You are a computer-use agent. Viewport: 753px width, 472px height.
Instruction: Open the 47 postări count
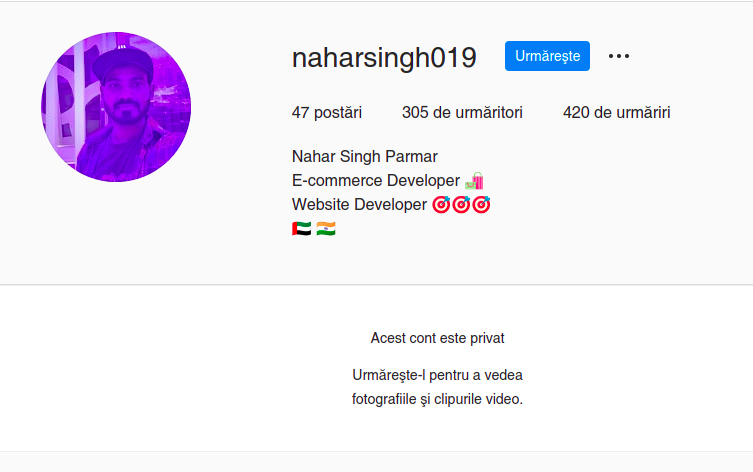point(327,112)
